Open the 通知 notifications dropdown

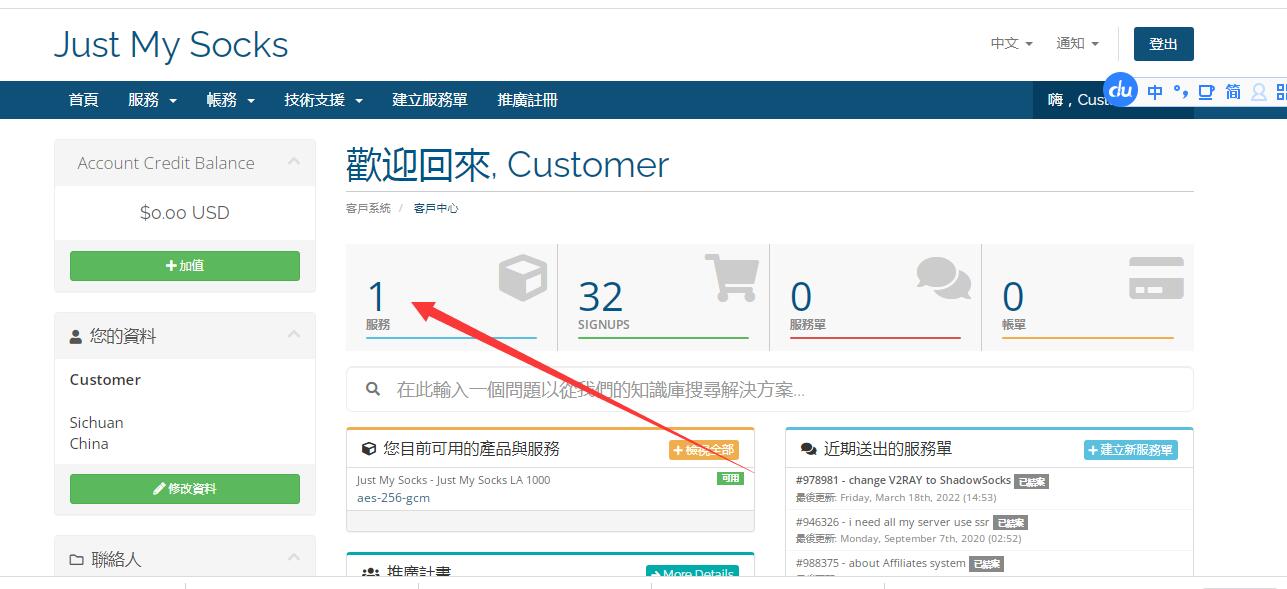pyautogui.click(x=1077, y=43)
